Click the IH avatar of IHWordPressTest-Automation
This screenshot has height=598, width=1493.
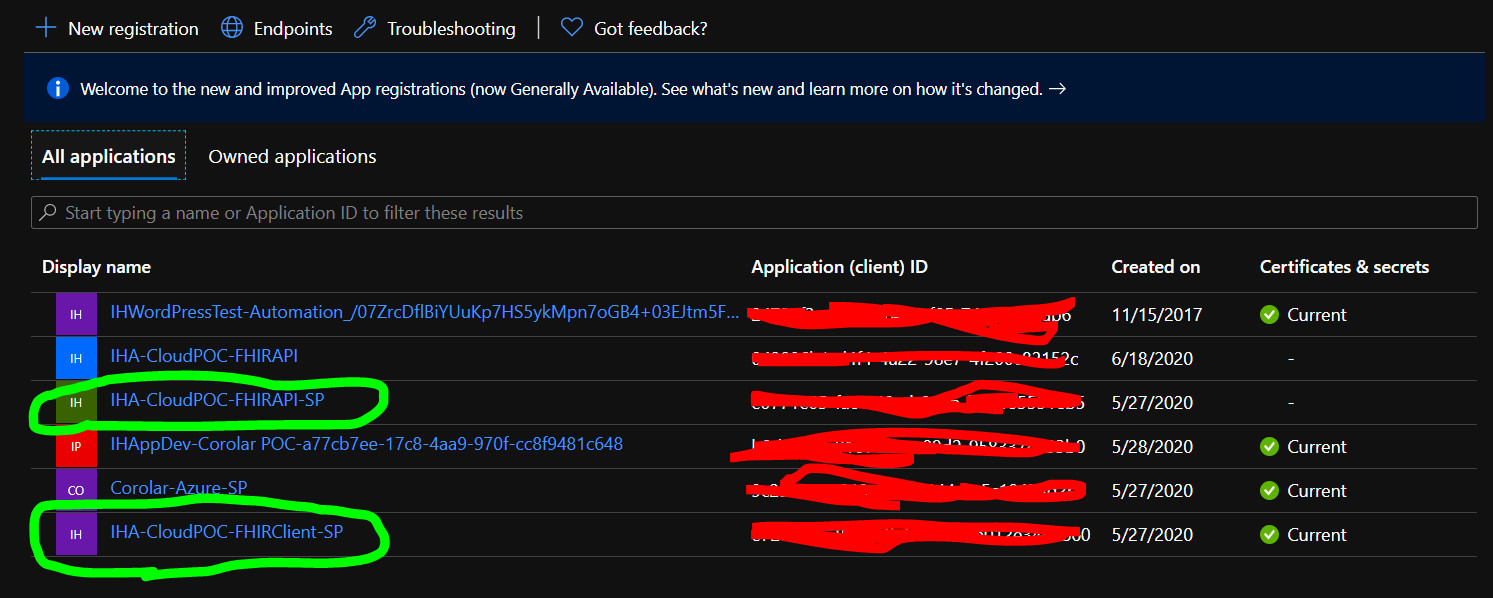tap(77, 314)
